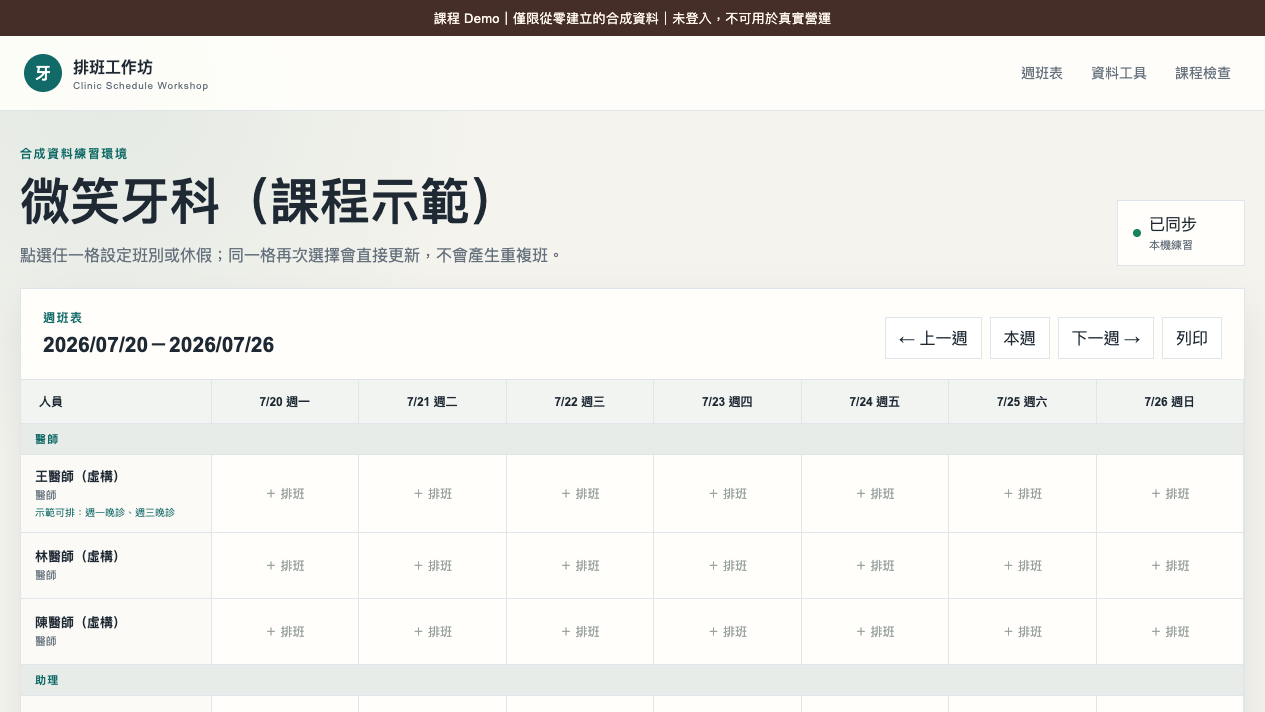Click the 牙 clinic logo icon
Viewport: 1265px width, 712px height.
43,73
